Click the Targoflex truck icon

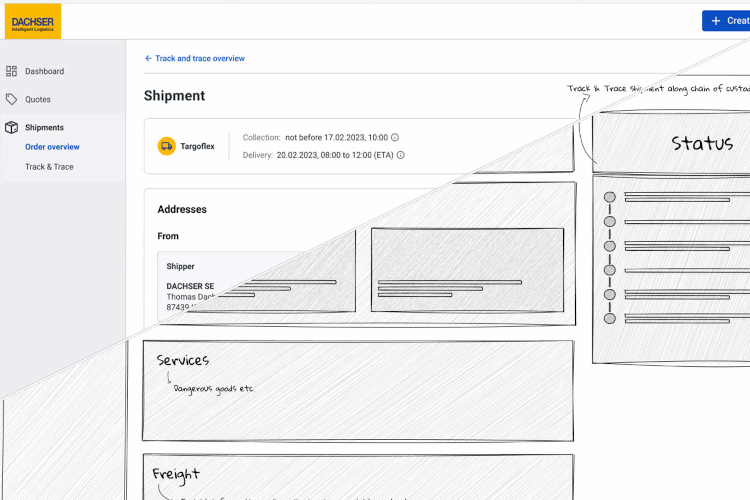point(166,146)
